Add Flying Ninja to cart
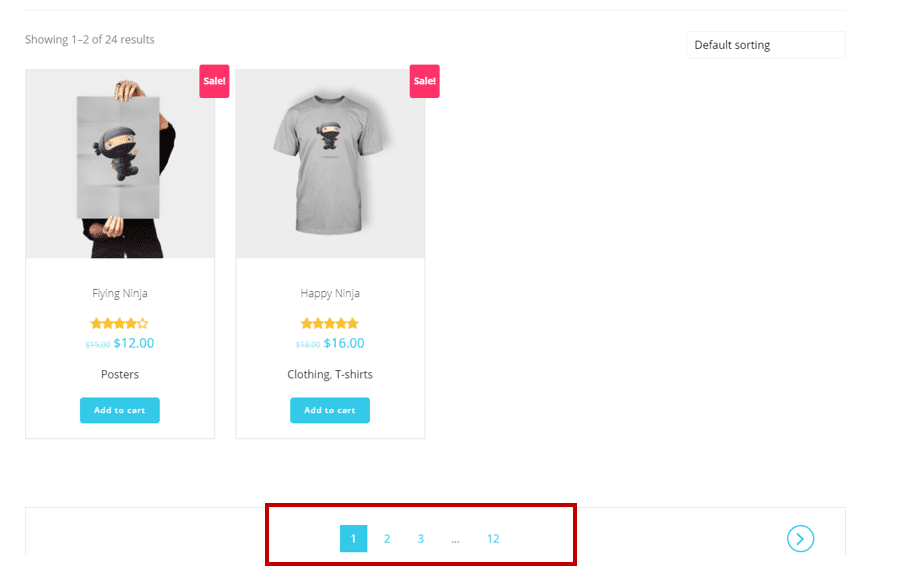Viewport: 904px width, 573px height. [120, 410]
